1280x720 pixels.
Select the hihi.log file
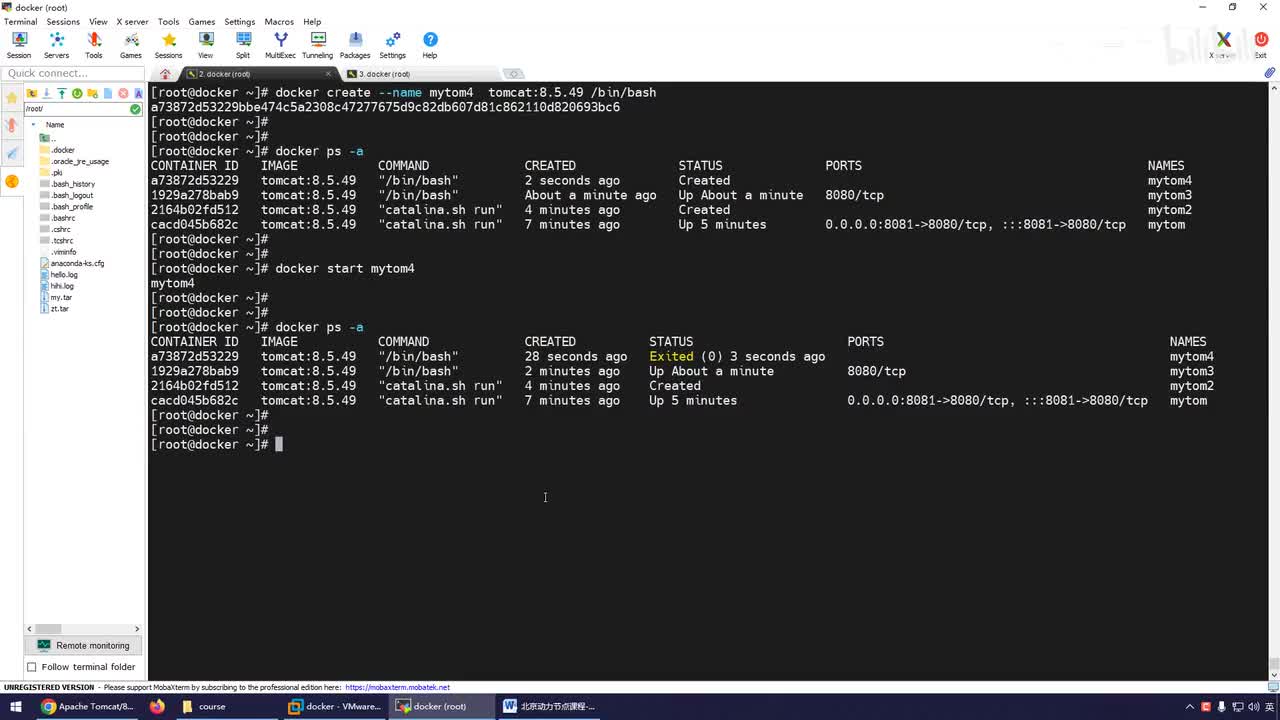(57, 286)
